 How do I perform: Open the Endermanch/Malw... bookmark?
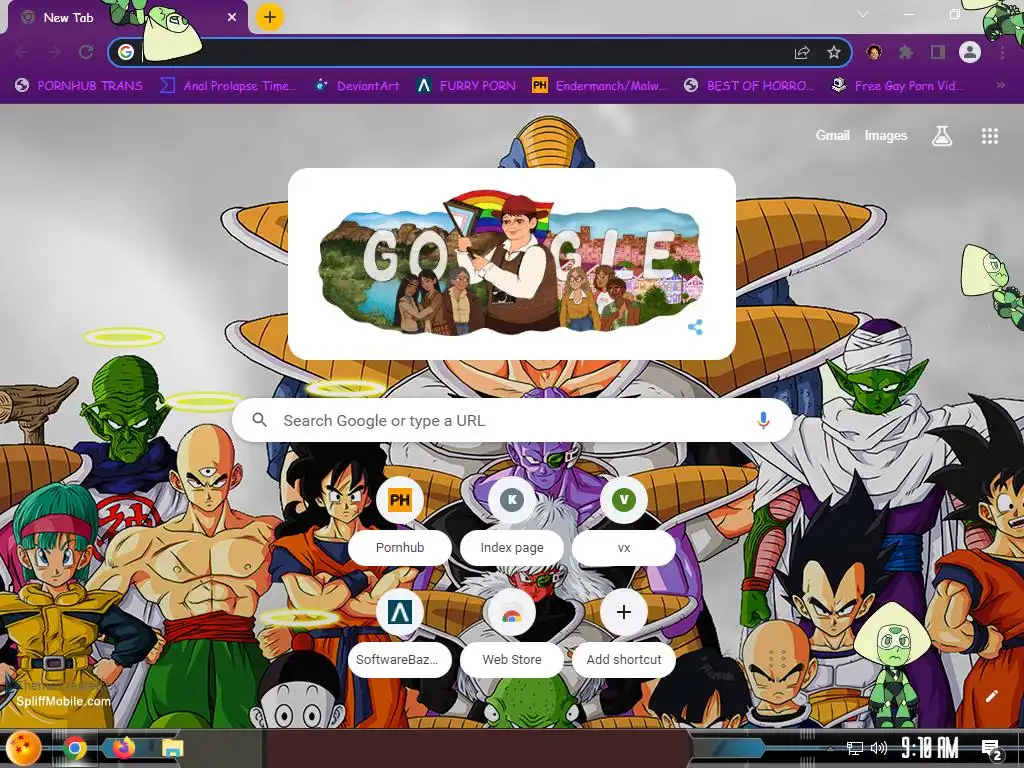(600, 86)
